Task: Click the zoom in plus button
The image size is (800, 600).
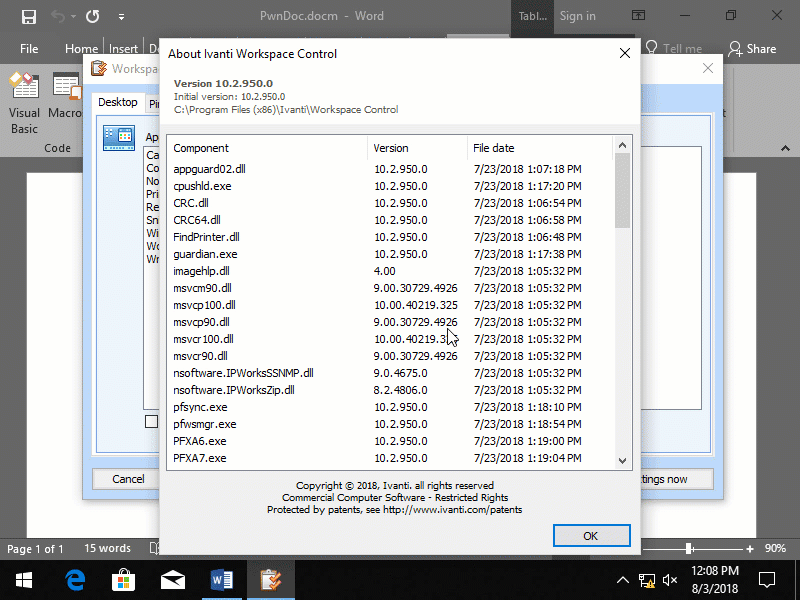Action: click(749, 549)
